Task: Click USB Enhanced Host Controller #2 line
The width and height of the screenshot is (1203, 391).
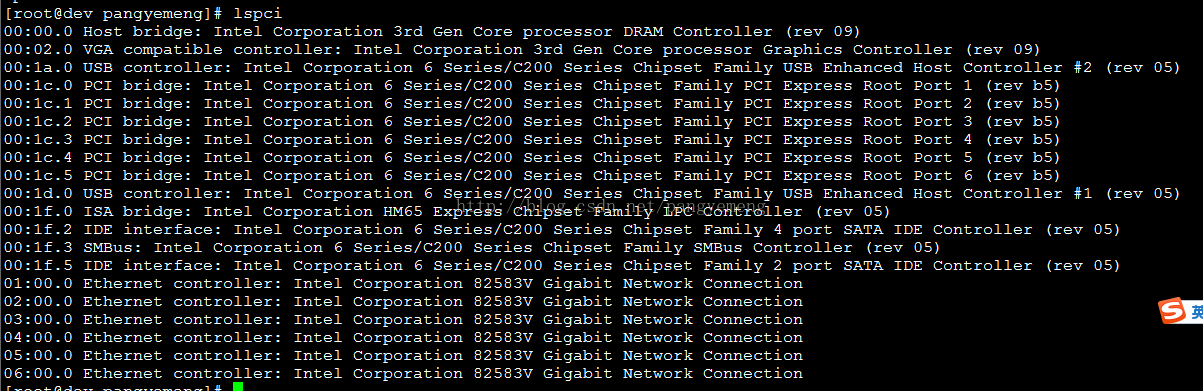Action: 592,68
